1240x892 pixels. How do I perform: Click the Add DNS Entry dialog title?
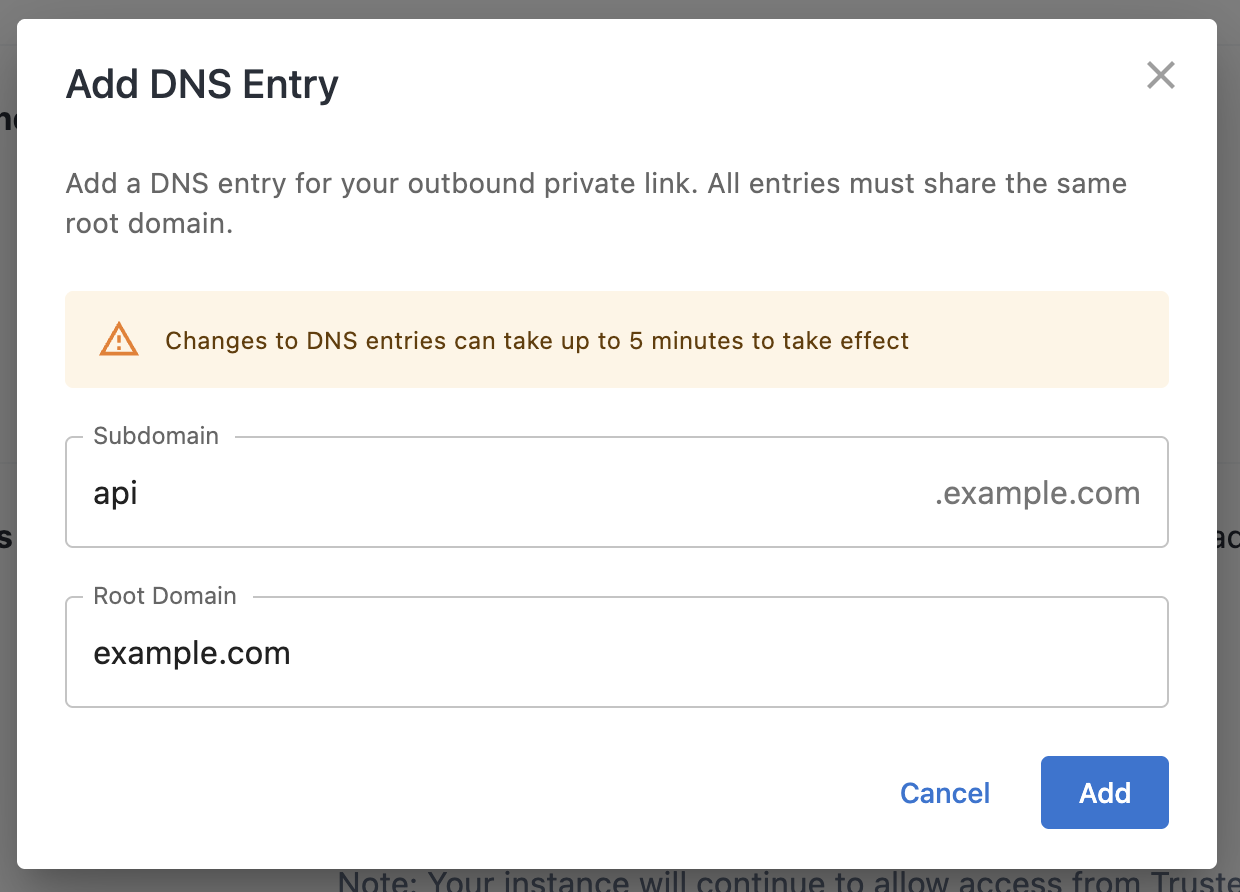[201, 85]
